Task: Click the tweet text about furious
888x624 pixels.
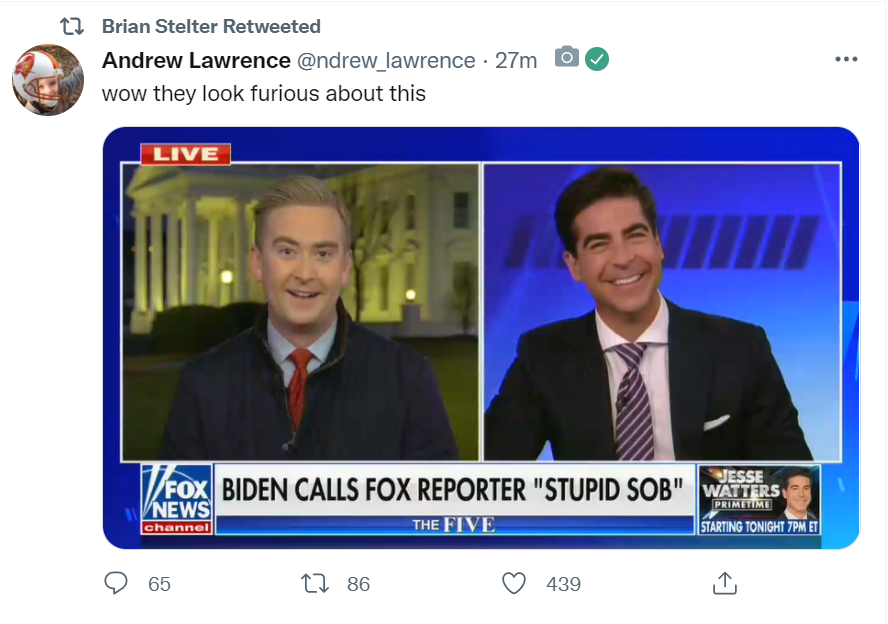Action: pyautogui.click(x=264, y=93)
